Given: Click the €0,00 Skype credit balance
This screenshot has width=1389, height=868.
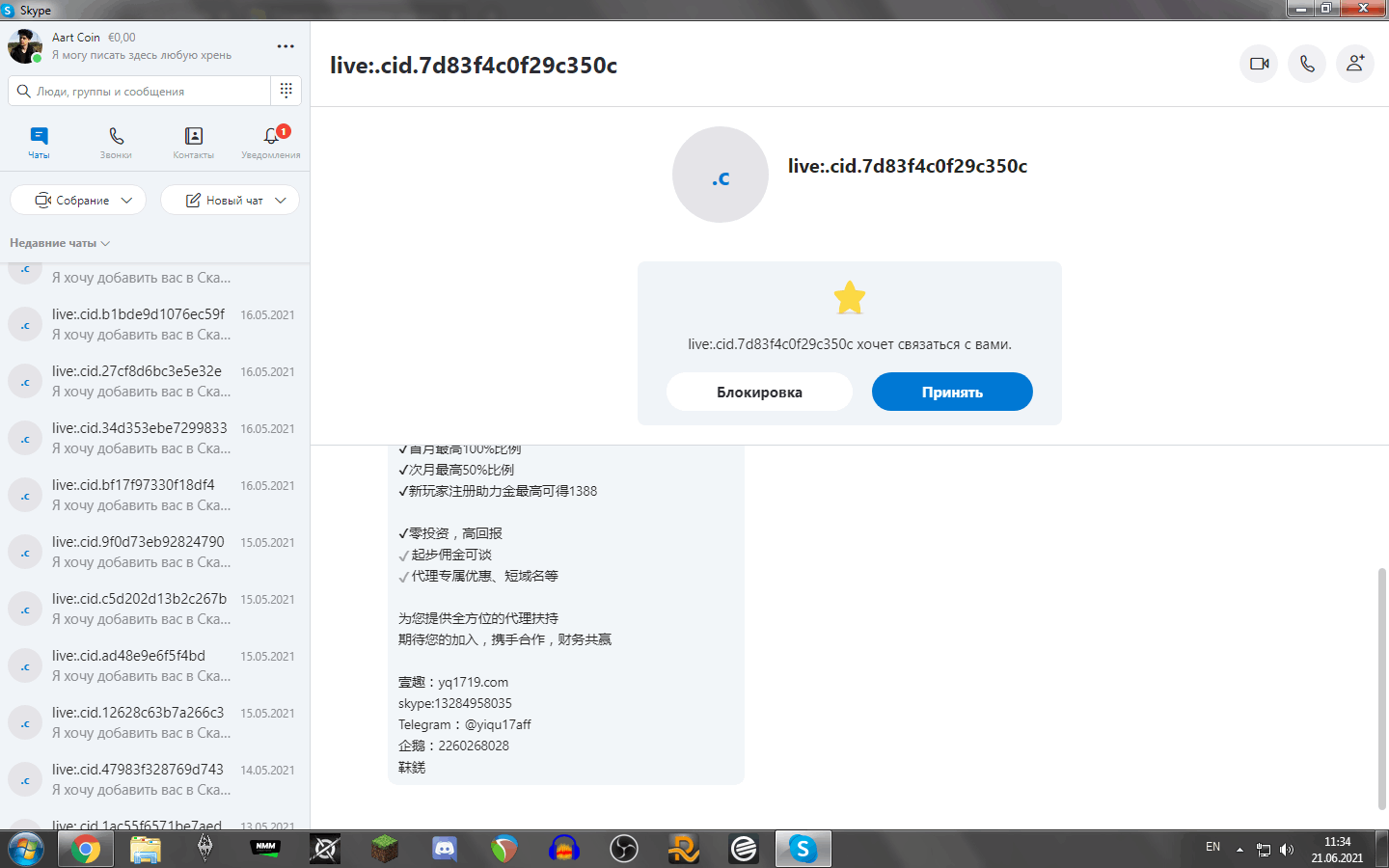Looking at the screenshot, I should [122, 38].
